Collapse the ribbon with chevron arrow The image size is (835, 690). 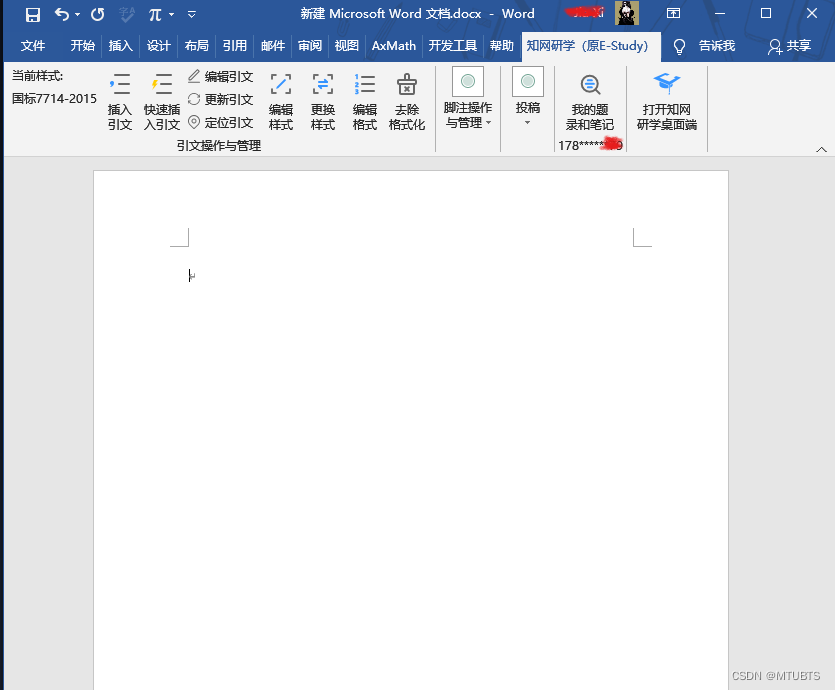point(821,150)
